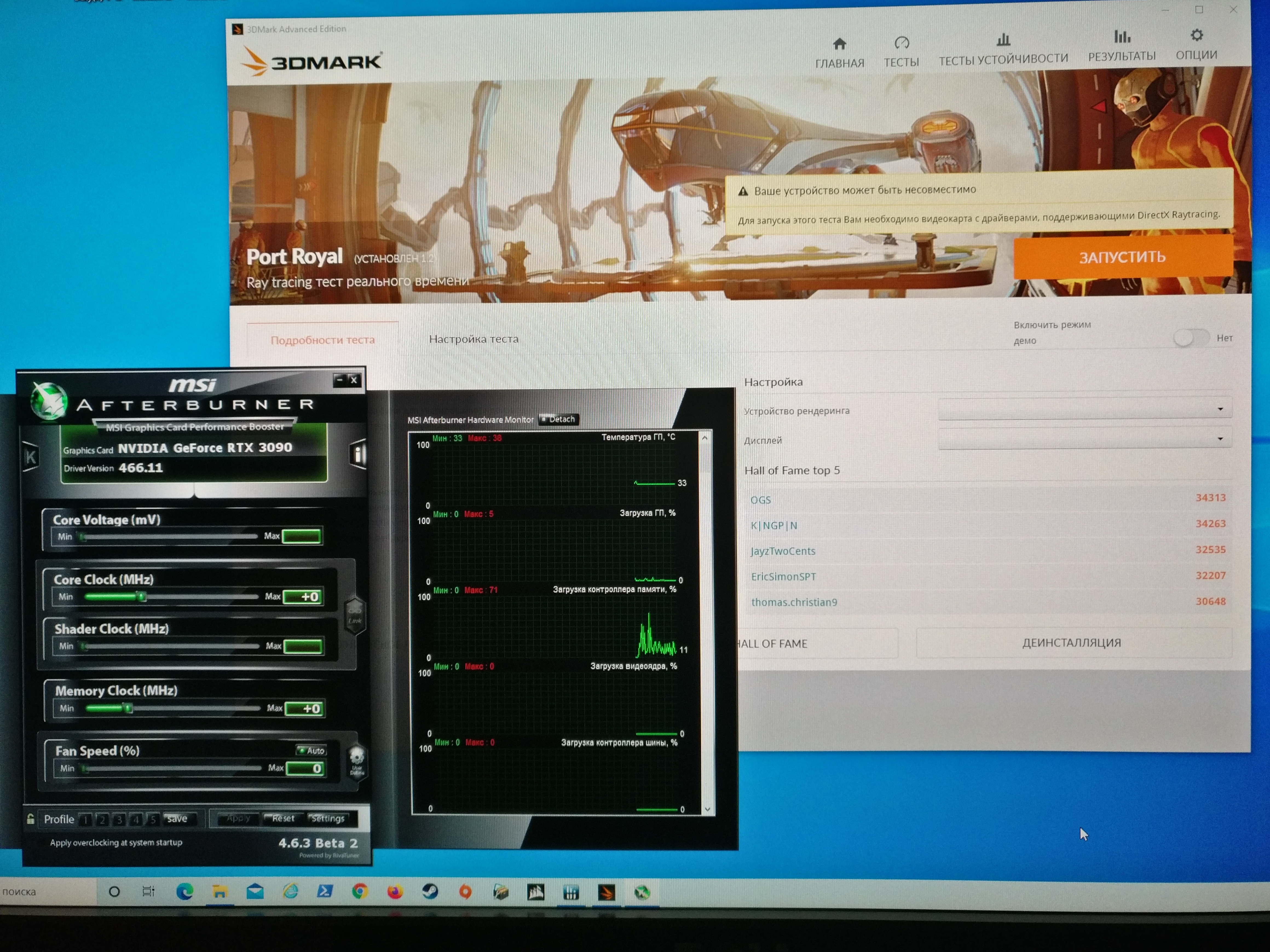Click the ДЕИНСТАЛЛЯЦИЯ uninstall button
The image size is (1270, 952).
1071,643
